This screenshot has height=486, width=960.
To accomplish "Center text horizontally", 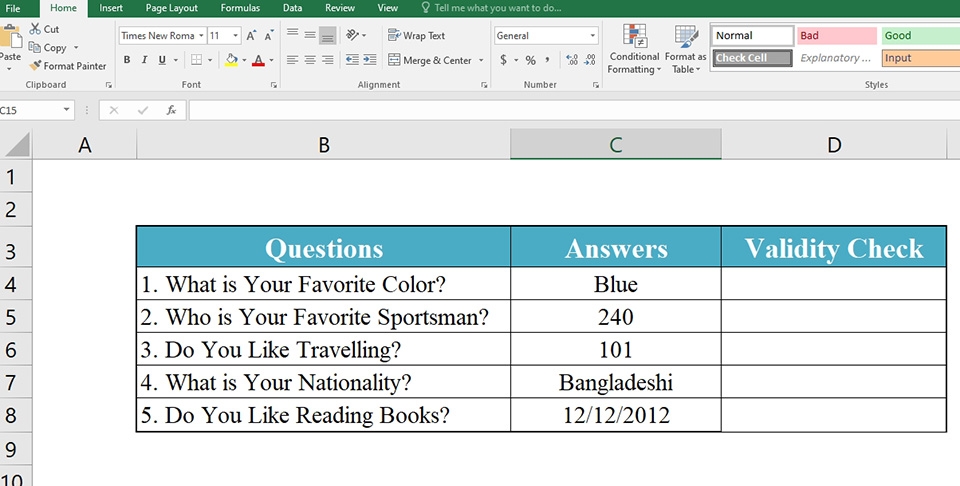I will point(310,60).
